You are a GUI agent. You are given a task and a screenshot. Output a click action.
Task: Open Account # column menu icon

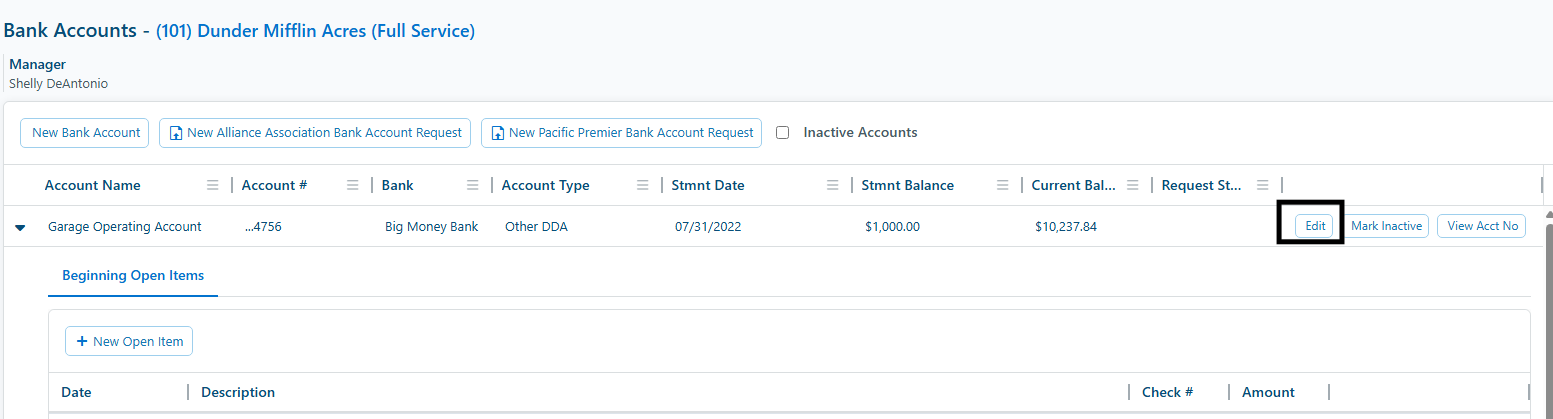(352, 185)
